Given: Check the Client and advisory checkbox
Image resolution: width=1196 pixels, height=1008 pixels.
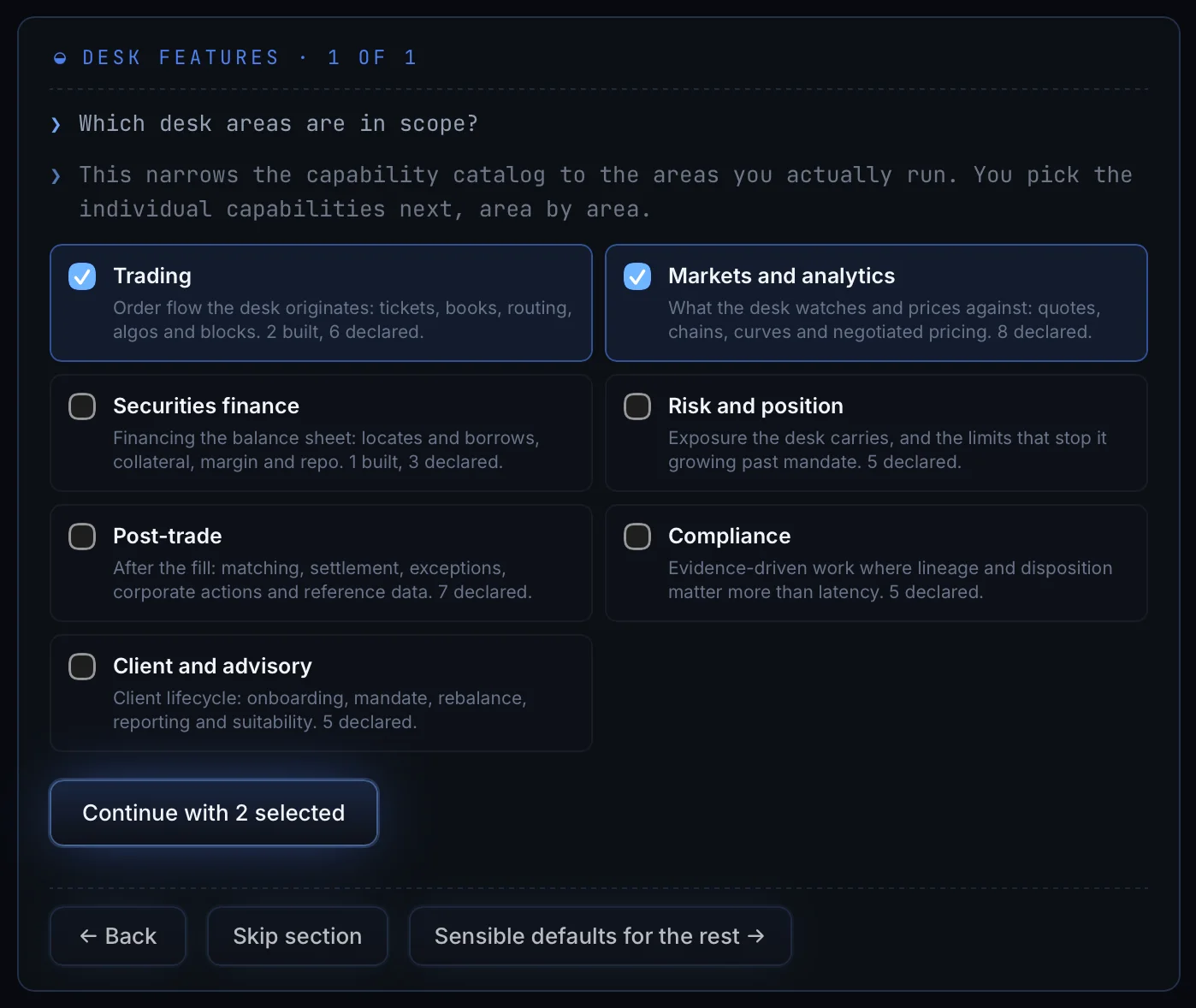Looking at the screenshot, I should pyautogui.click(x=82, y=667).
